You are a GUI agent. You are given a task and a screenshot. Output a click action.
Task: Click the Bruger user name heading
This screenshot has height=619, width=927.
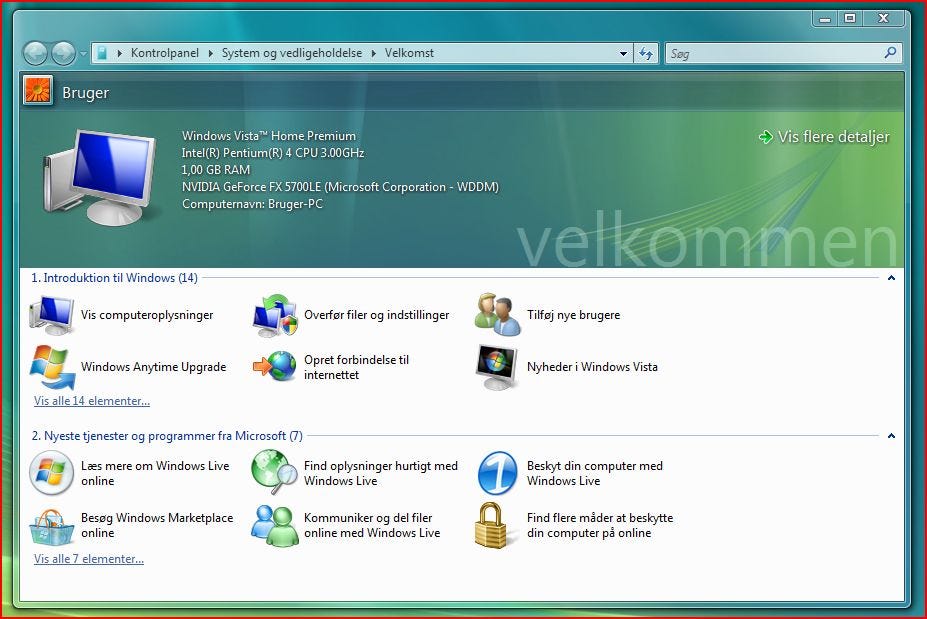click(x=86, y=93)
